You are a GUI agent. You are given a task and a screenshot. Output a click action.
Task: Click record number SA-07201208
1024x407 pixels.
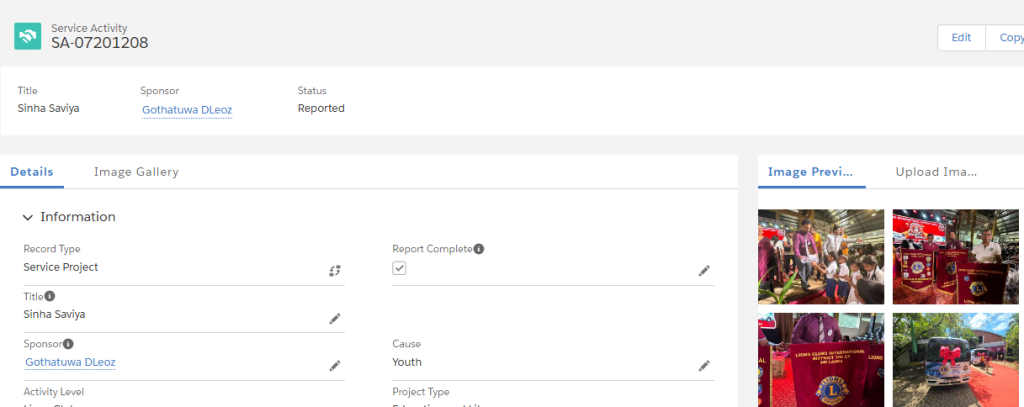(x=100, y=43)
